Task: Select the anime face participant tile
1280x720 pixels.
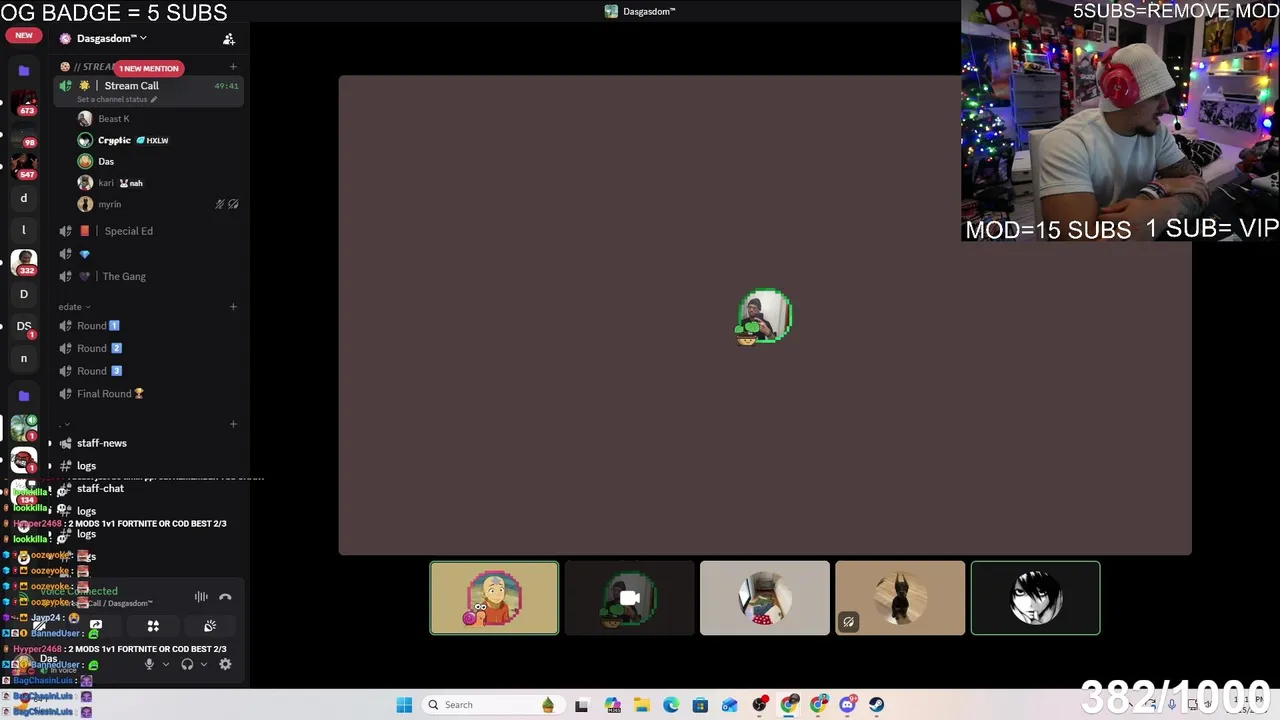Action: [x=1035, y=598]
